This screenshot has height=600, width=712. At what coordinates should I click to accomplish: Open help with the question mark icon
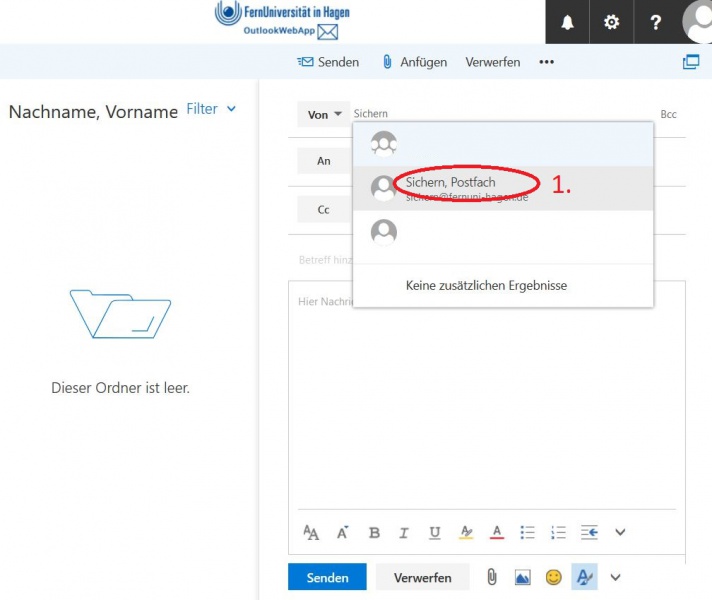(655, 22)
